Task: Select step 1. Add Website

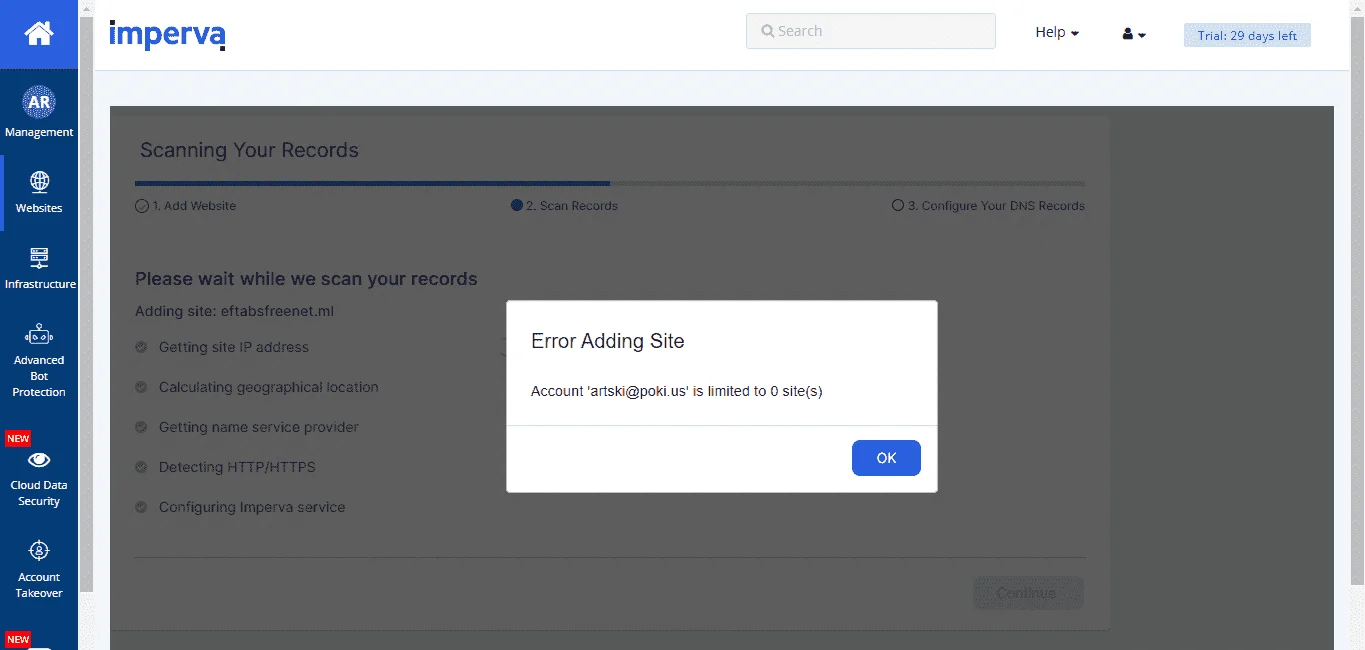Action: click(186, 206)
